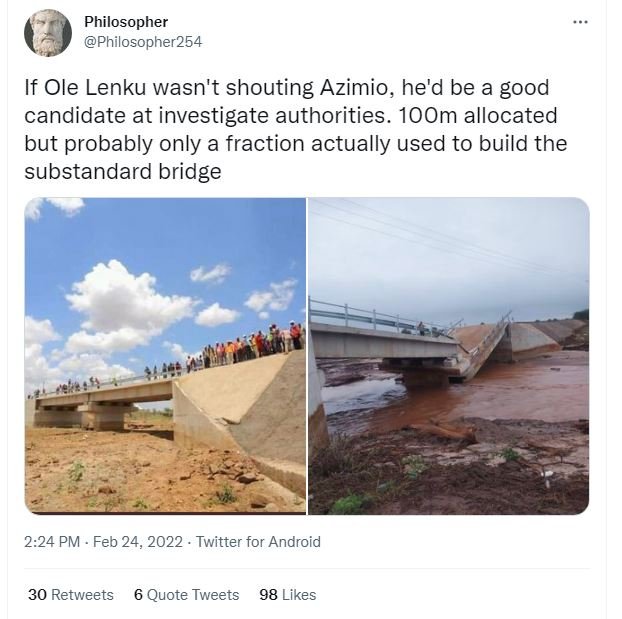Open the Twitter for Android source link
Image resolution: width=622 pixels, height=619 pixels.
point(258,542)
